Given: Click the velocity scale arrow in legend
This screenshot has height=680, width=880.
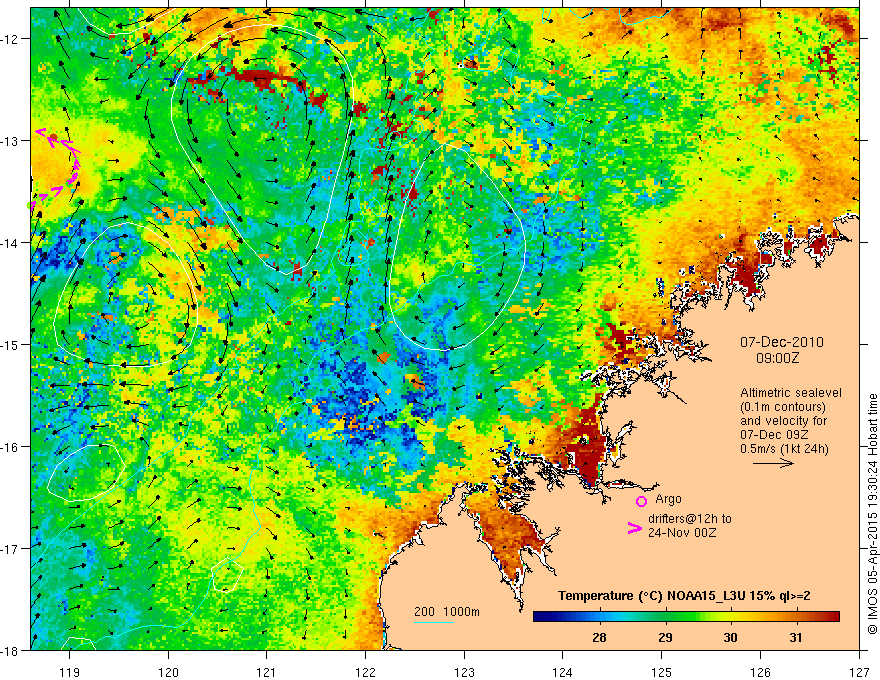Looking at the screenshot, I should coord(773,463).
